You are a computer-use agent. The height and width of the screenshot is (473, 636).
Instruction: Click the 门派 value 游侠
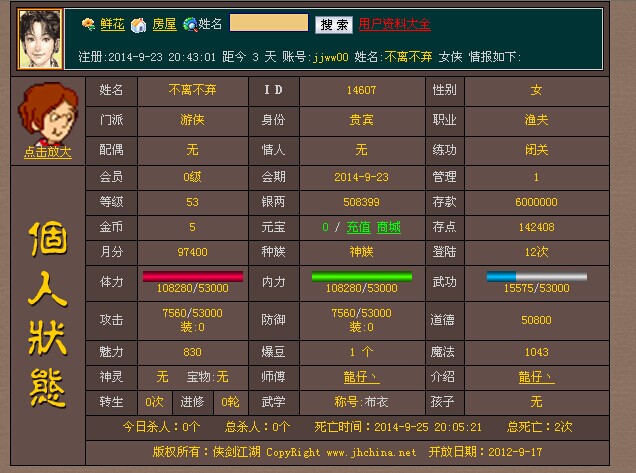coord(192,120)
